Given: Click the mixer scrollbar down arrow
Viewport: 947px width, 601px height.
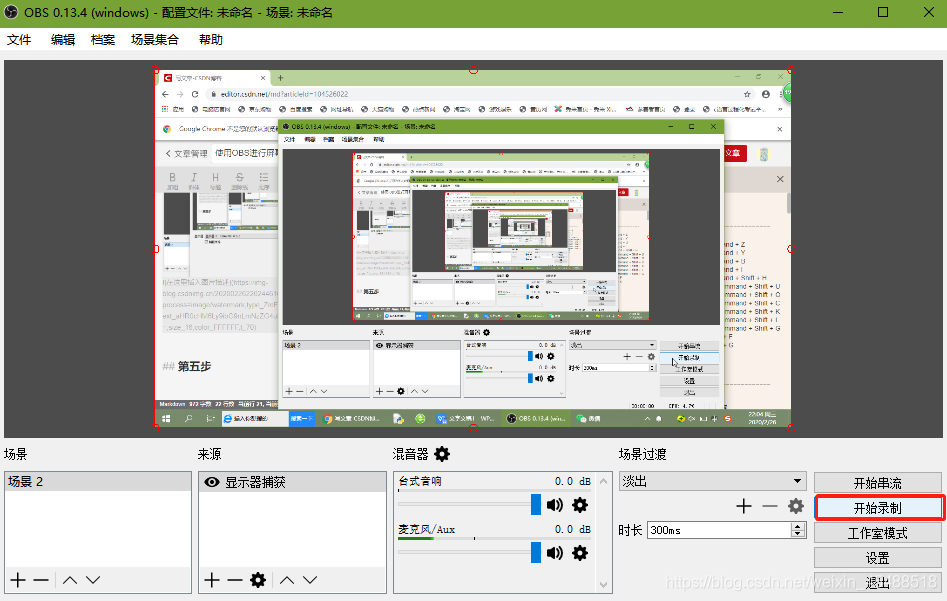Looking at the screenshot, I should point(603,585).
